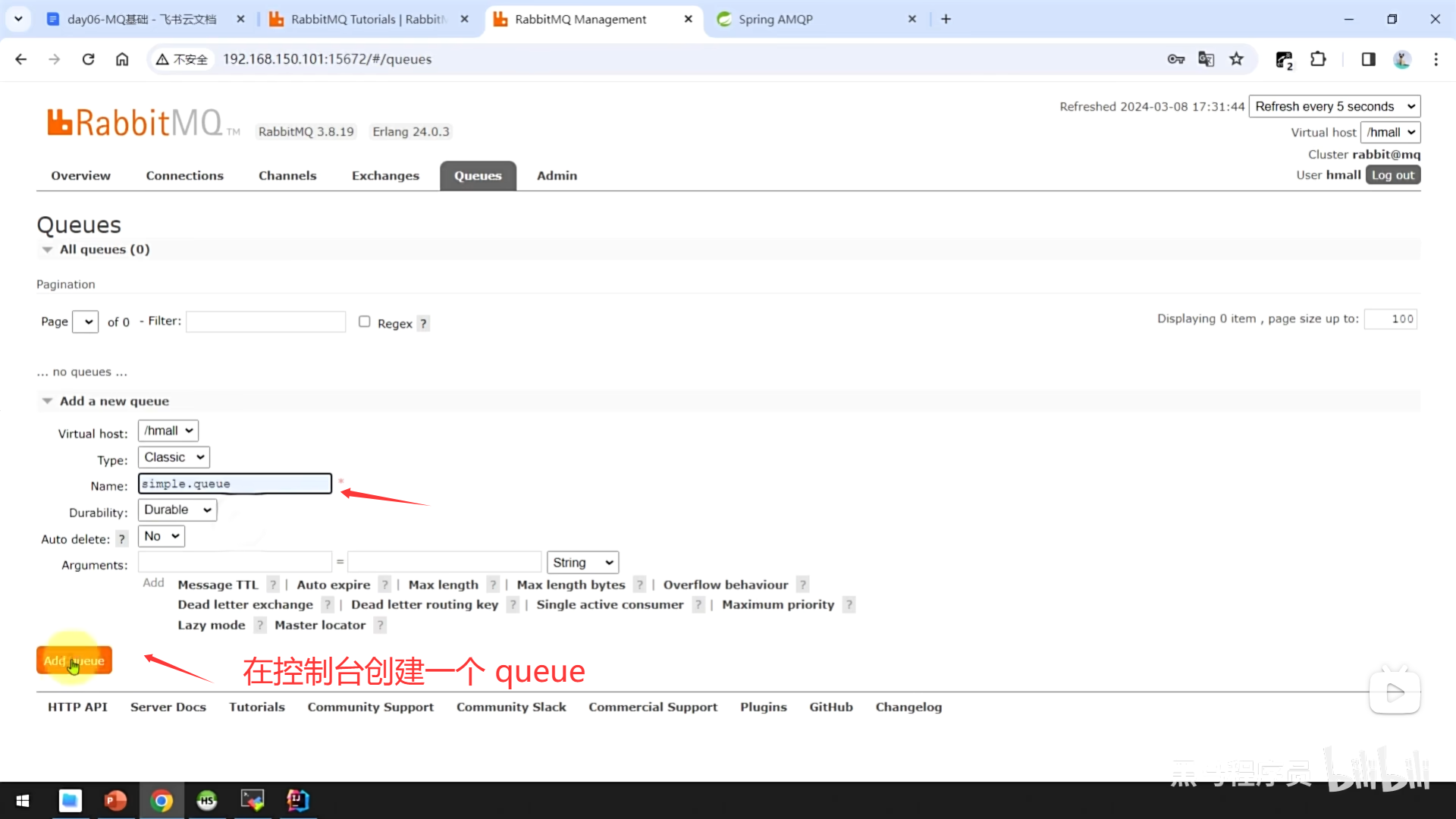Click the Message TTL help question mark
The image size is (1456, 819).
[273, 585]
